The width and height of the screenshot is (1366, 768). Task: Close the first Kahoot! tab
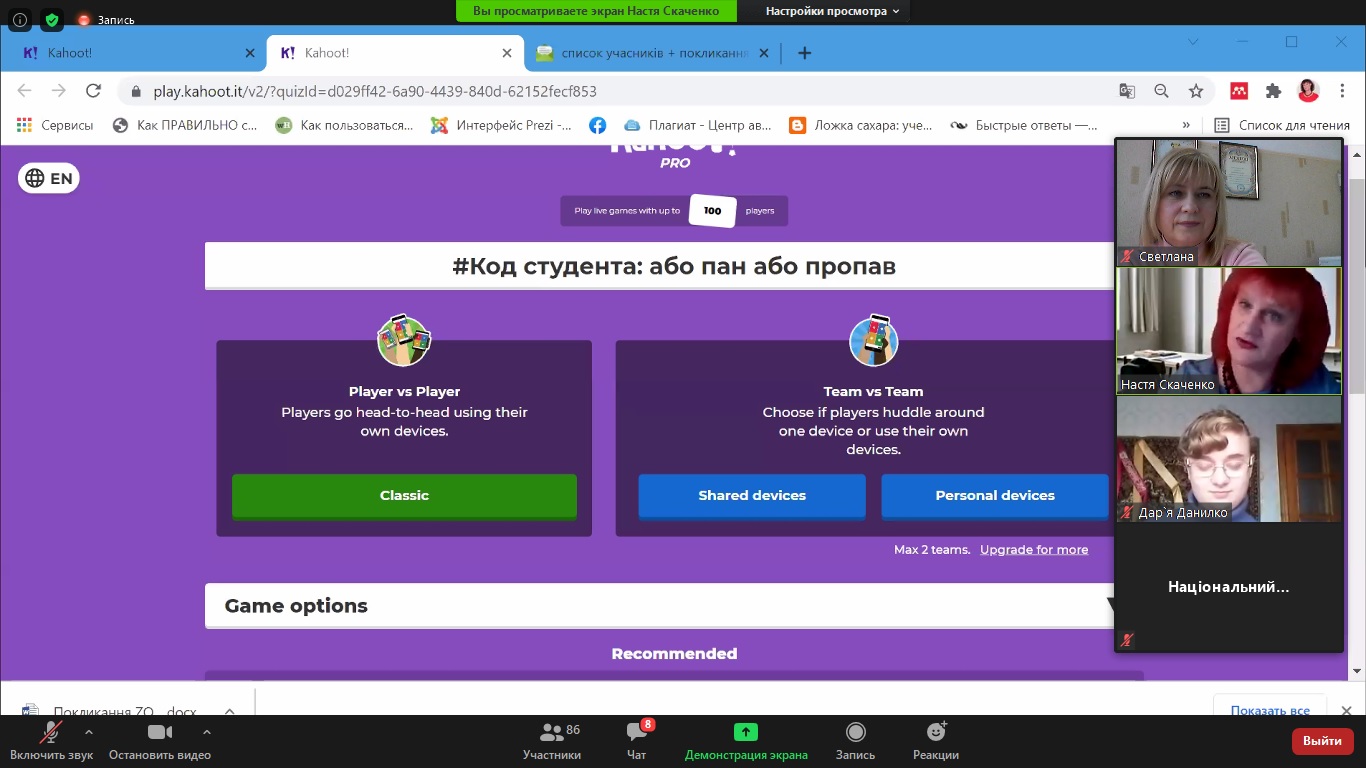(250, 53)
